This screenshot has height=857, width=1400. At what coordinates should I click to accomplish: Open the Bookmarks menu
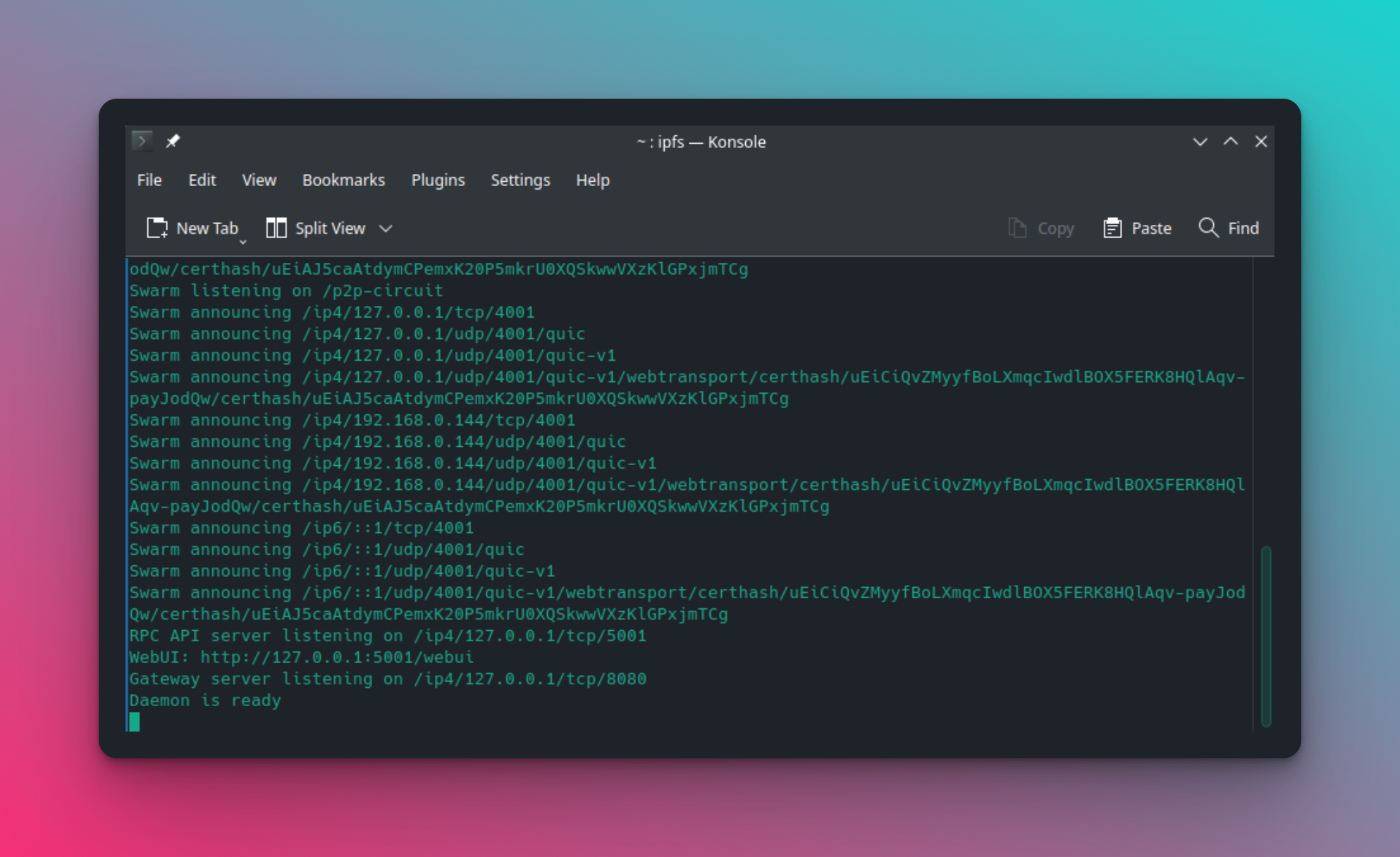click(343, 180)
